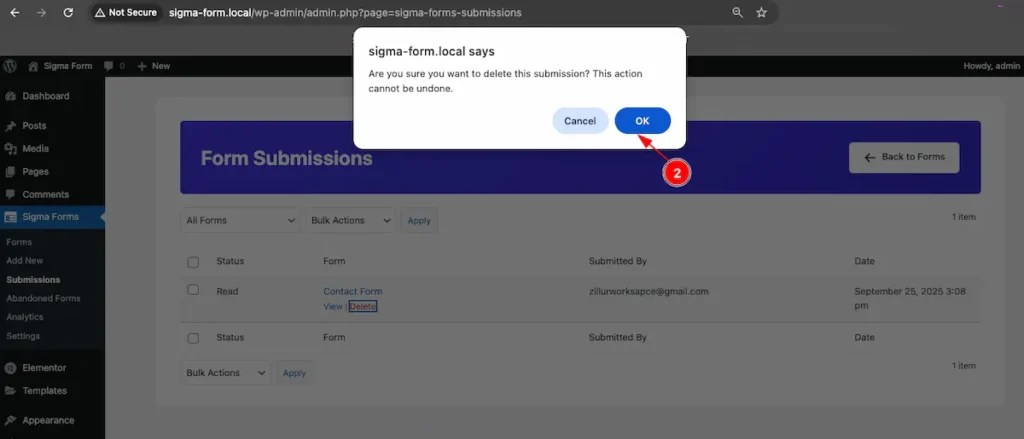This screenshot has height=439, width=1024.
Task: Check the select-all checkbox in table footer
Action: [193, 338]
